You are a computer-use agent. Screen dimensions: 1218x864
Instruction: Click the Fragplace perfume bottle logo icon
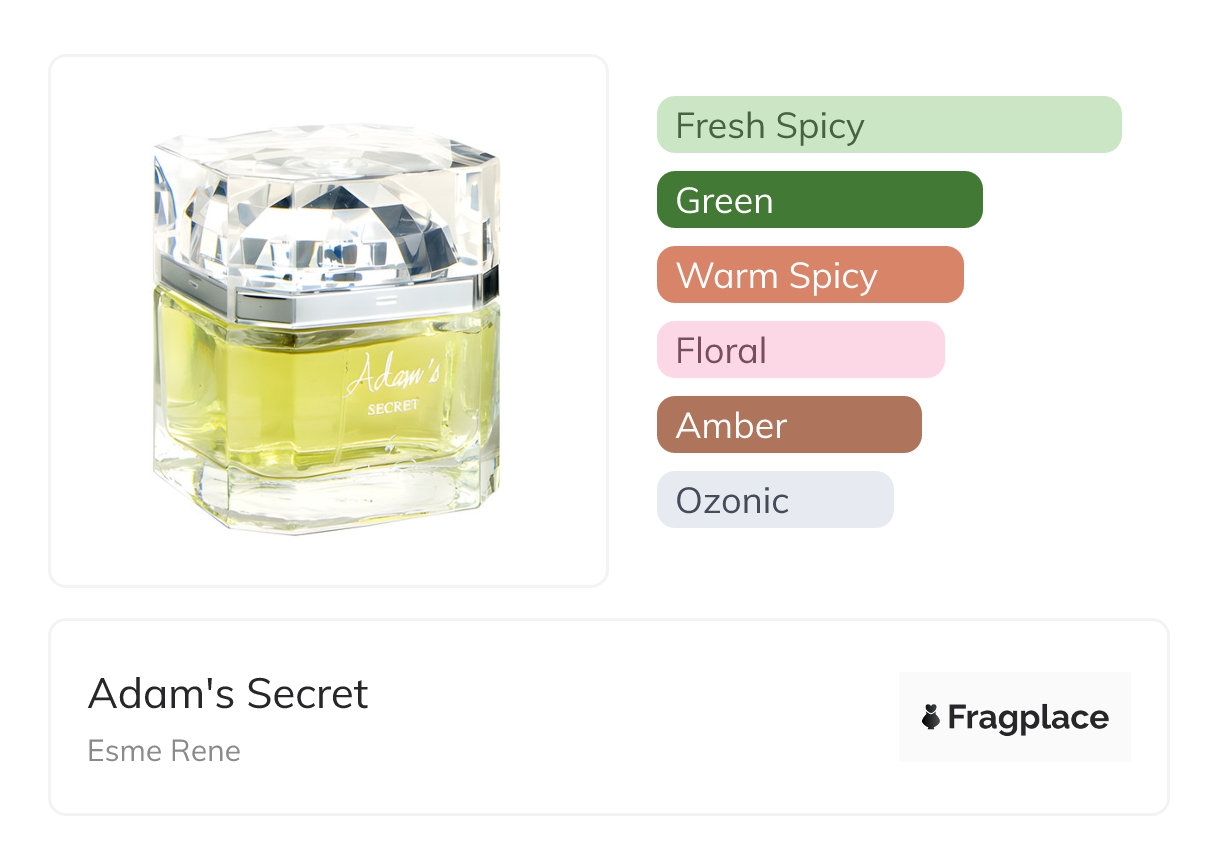[931, 717]
